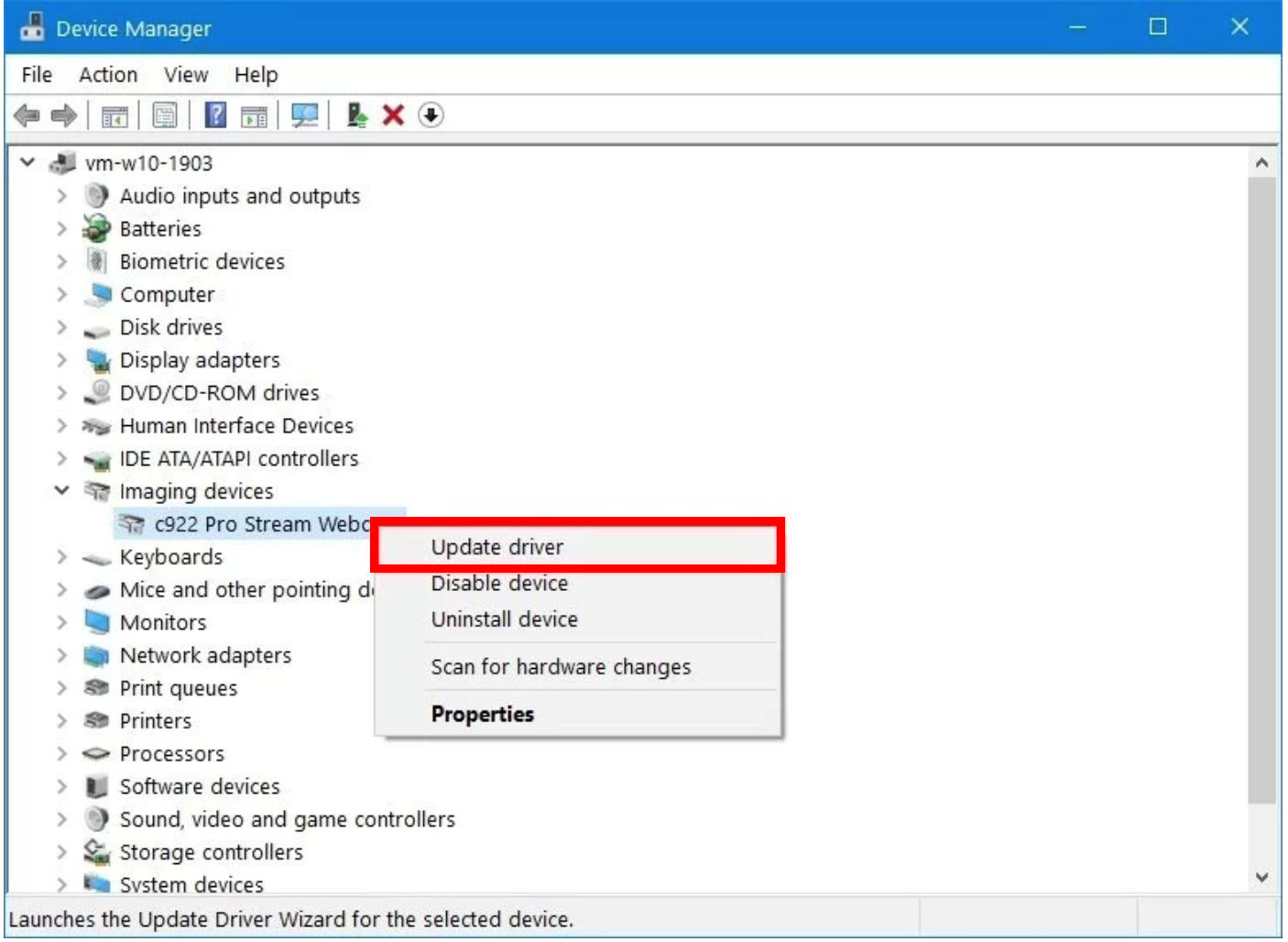
Task: Click the Properties sheet toolbar icon
Action: tap(165, 115)
